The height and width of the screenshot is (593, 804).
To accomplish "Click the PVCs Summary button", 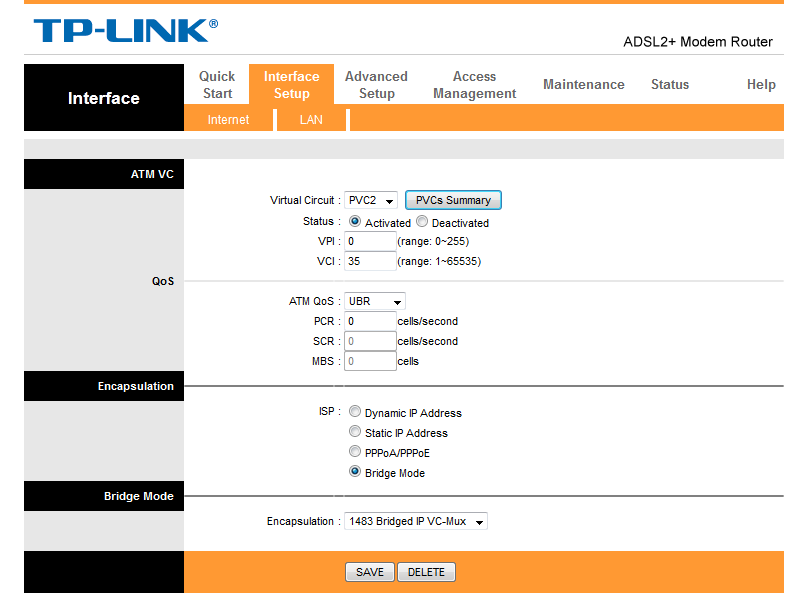I will 453,200.
